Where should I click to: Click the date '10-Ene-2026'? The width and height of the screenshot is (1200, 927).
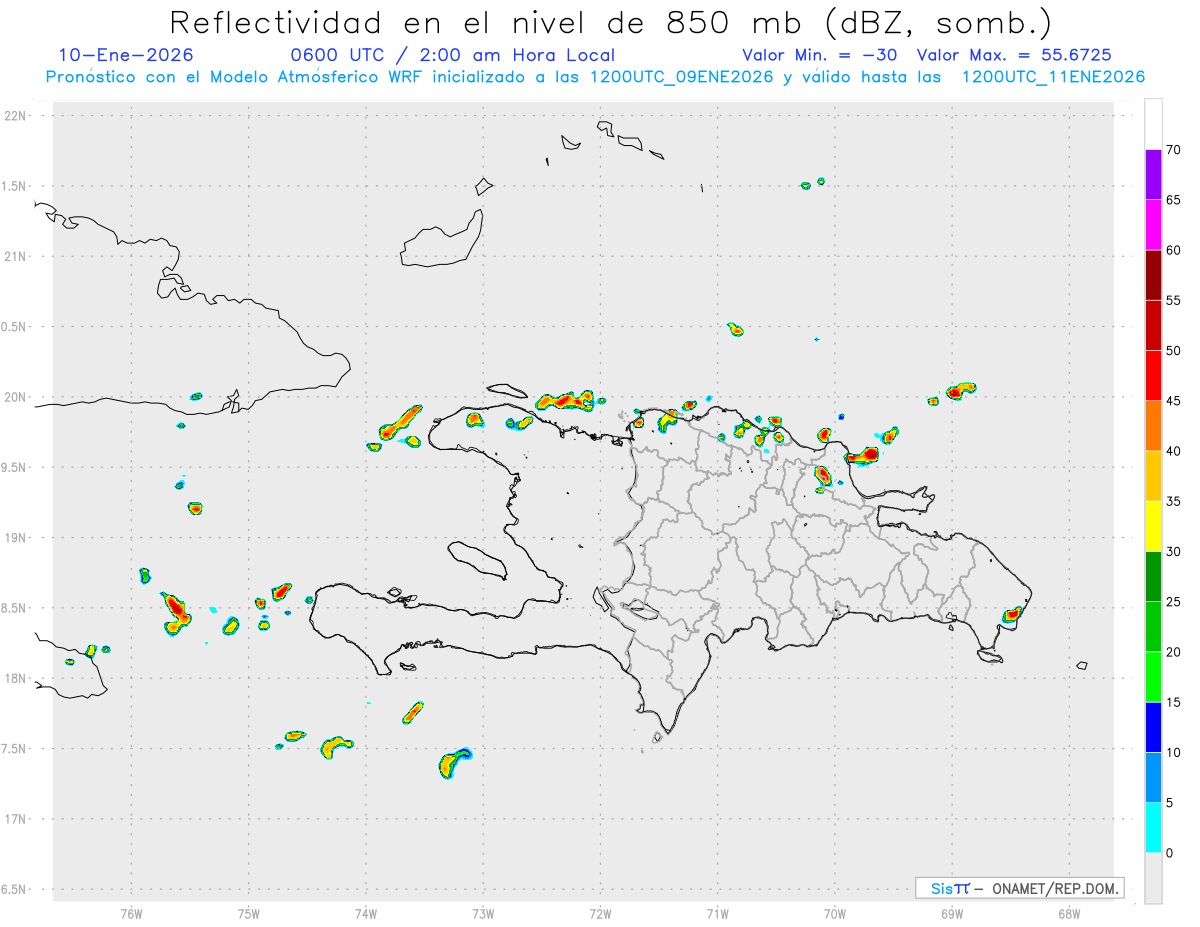[126, 55]
